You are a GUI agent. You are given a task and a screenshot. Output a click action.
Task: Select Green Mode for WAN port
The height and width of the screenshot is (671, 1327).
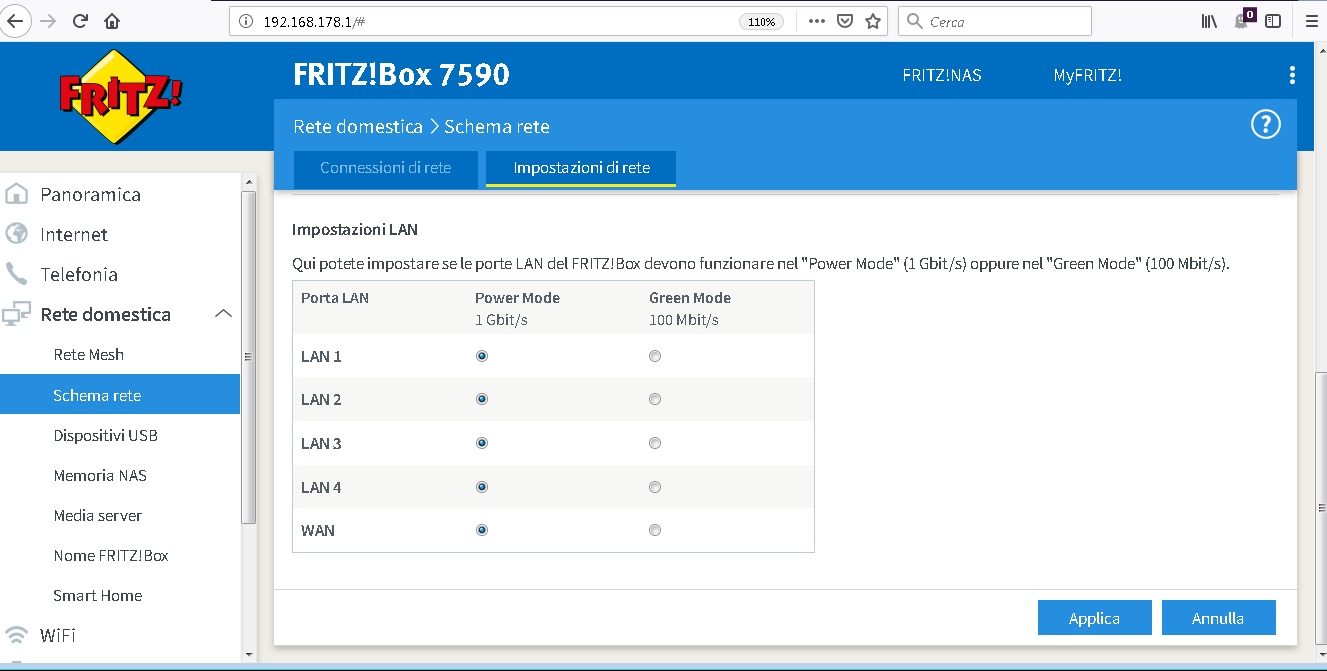[655, 530]
